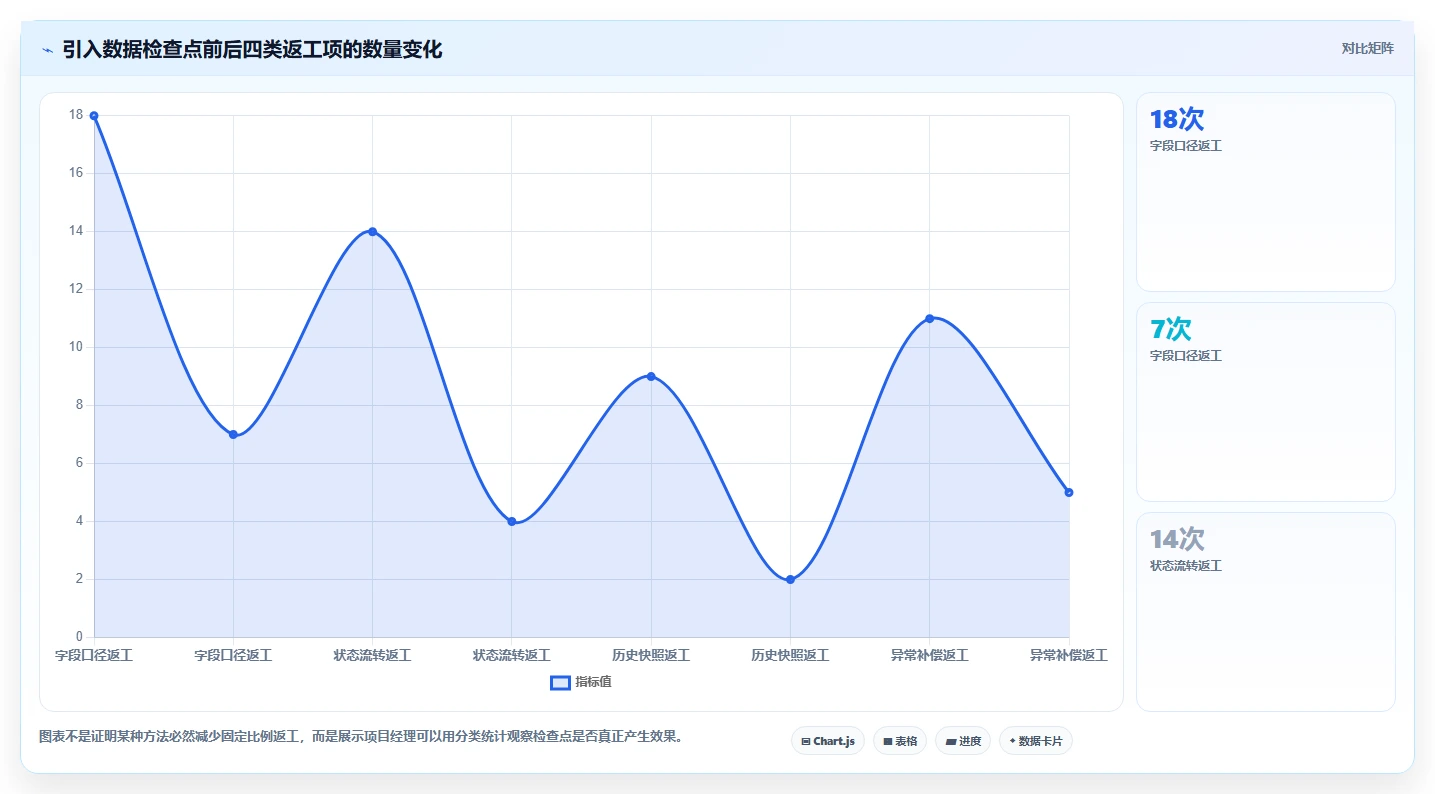Click 字段口径返工 caption in the 18次 card

click(1186, 146)
